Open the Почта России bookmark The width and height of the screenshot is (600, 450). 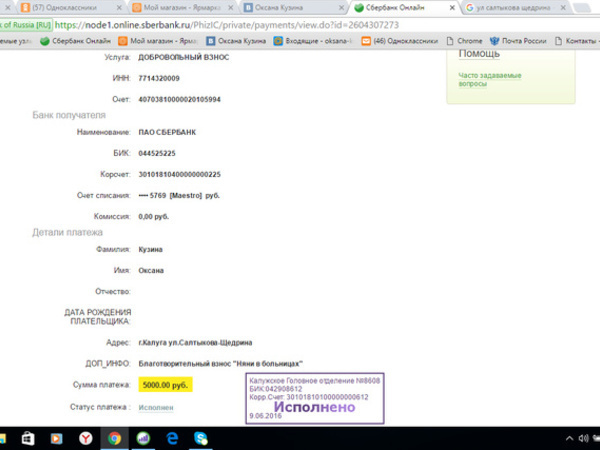pyautogui.click(x=518, y=41)
